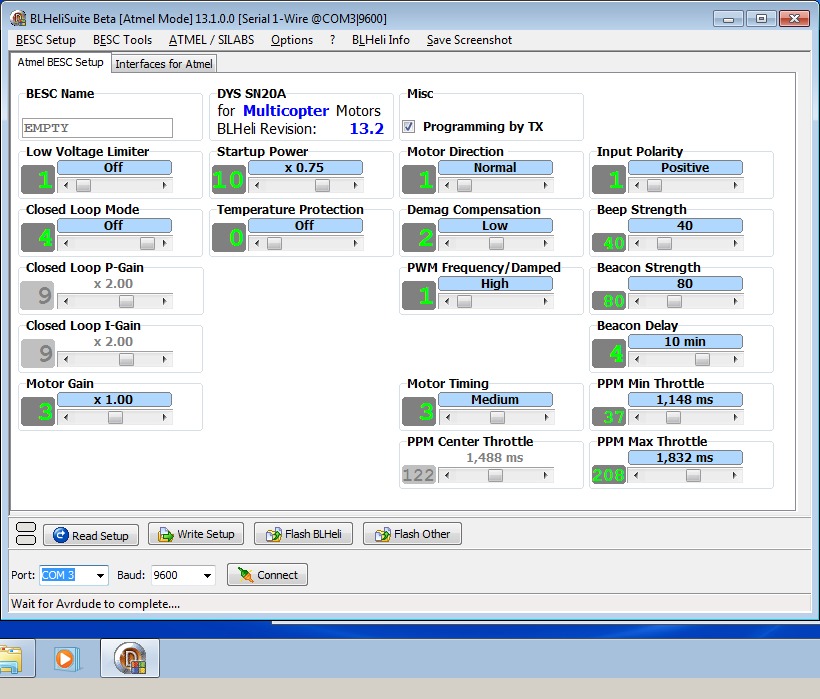Open the Options menu

pyautogui.click(x=292, y=40)
